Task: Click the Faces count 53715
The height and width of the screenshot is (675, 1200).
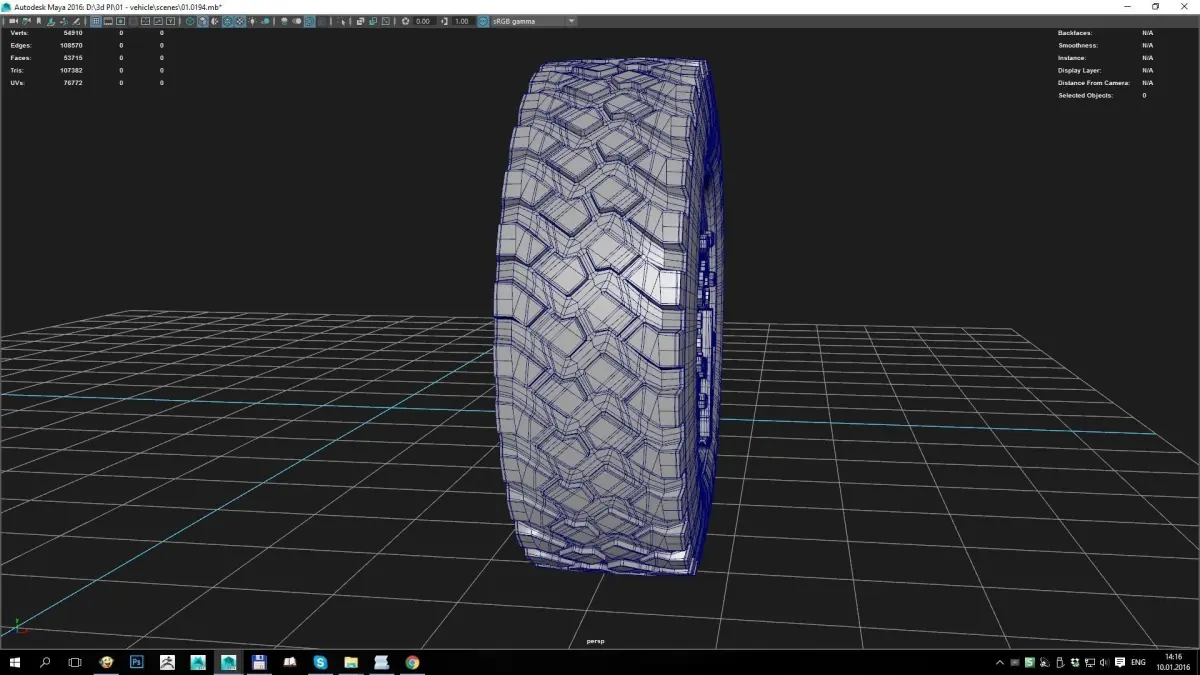Action: [x=73, y=58]
